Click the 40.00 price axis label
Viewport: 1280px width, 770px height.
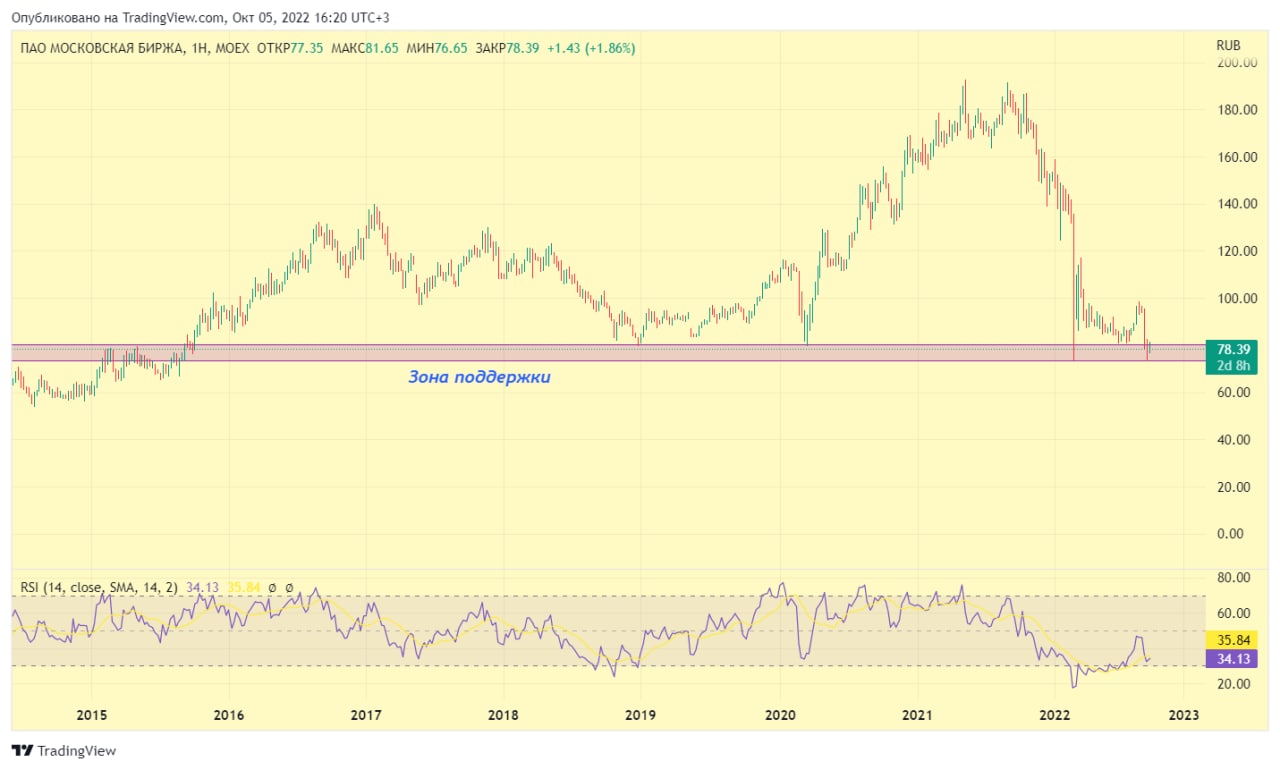pyautogui.click(x=1235, y=440)
